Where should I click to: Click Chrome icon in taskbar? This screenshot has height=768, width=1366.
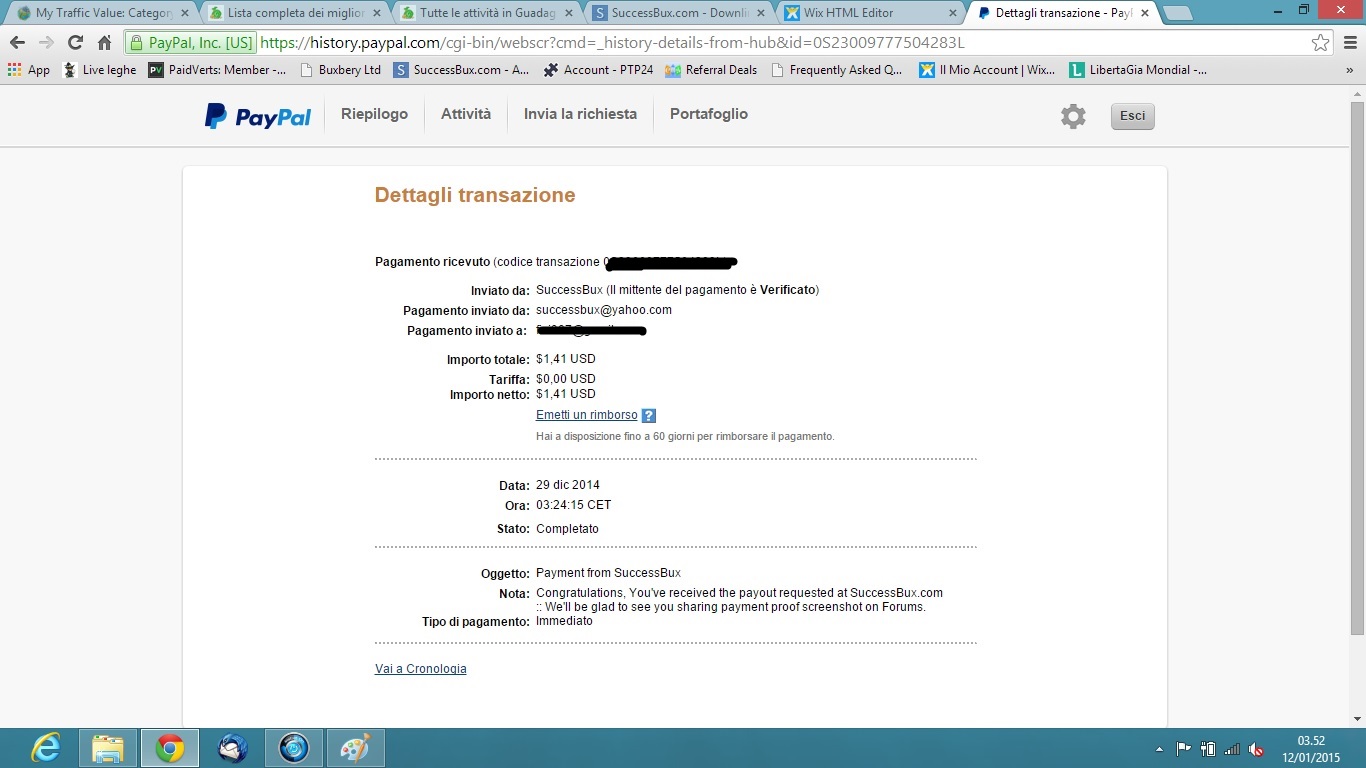tap(169, 748)
